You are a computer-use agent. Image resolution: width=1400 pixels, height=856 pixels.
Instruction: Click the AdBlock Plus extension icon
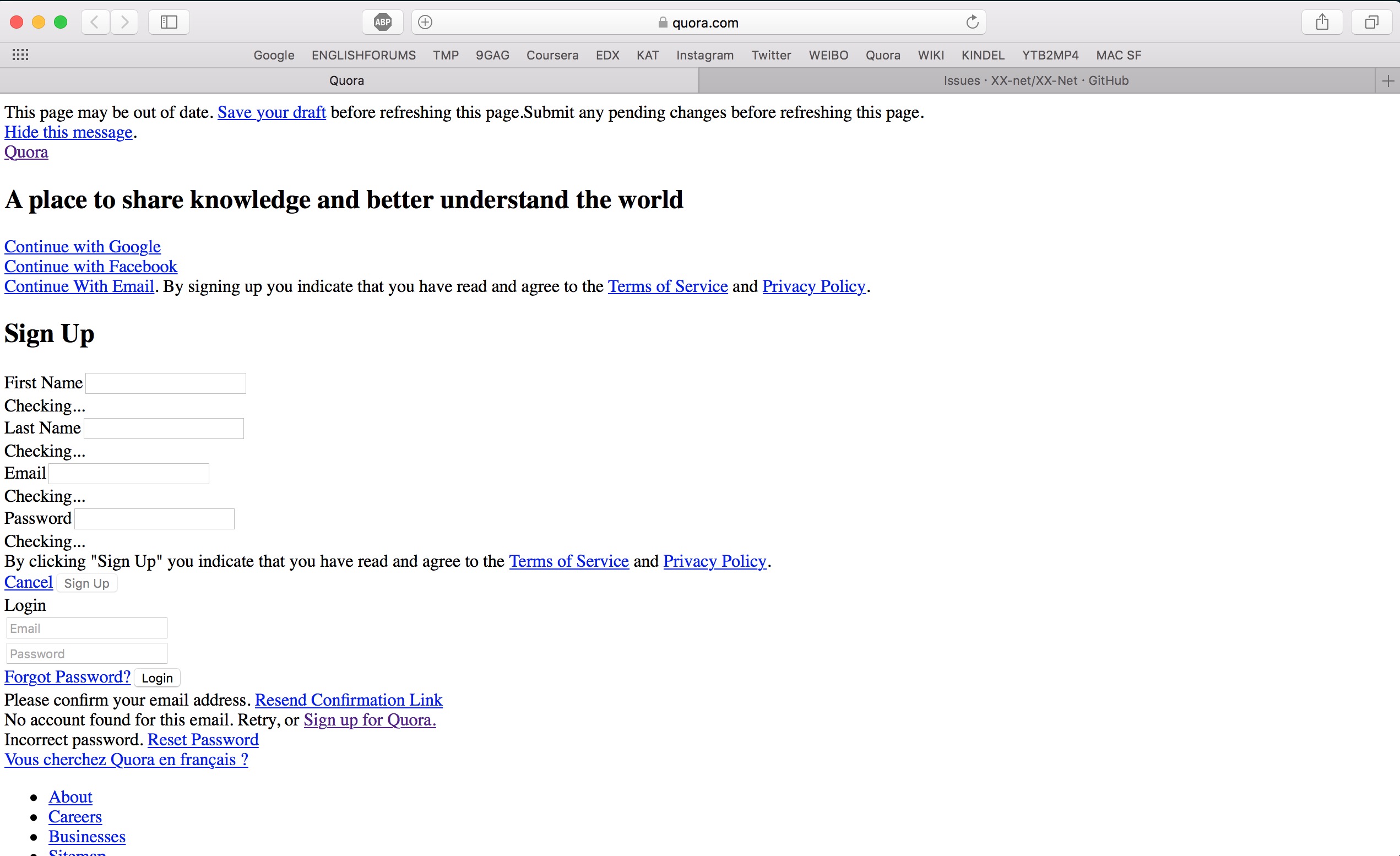pyautogui.click(x=382, y=22)
